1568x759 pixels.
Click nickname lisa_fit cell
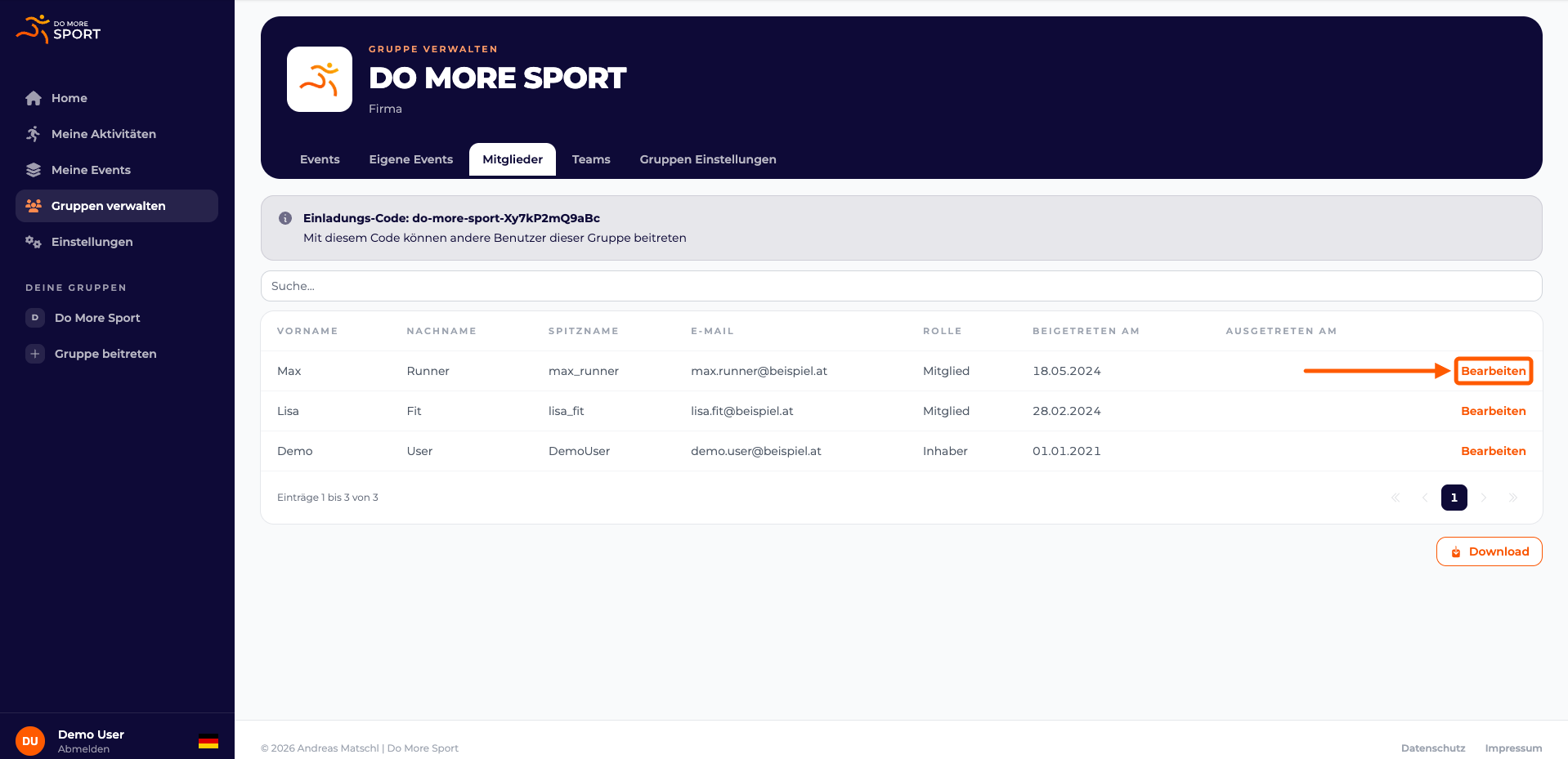tap(567, 411)
